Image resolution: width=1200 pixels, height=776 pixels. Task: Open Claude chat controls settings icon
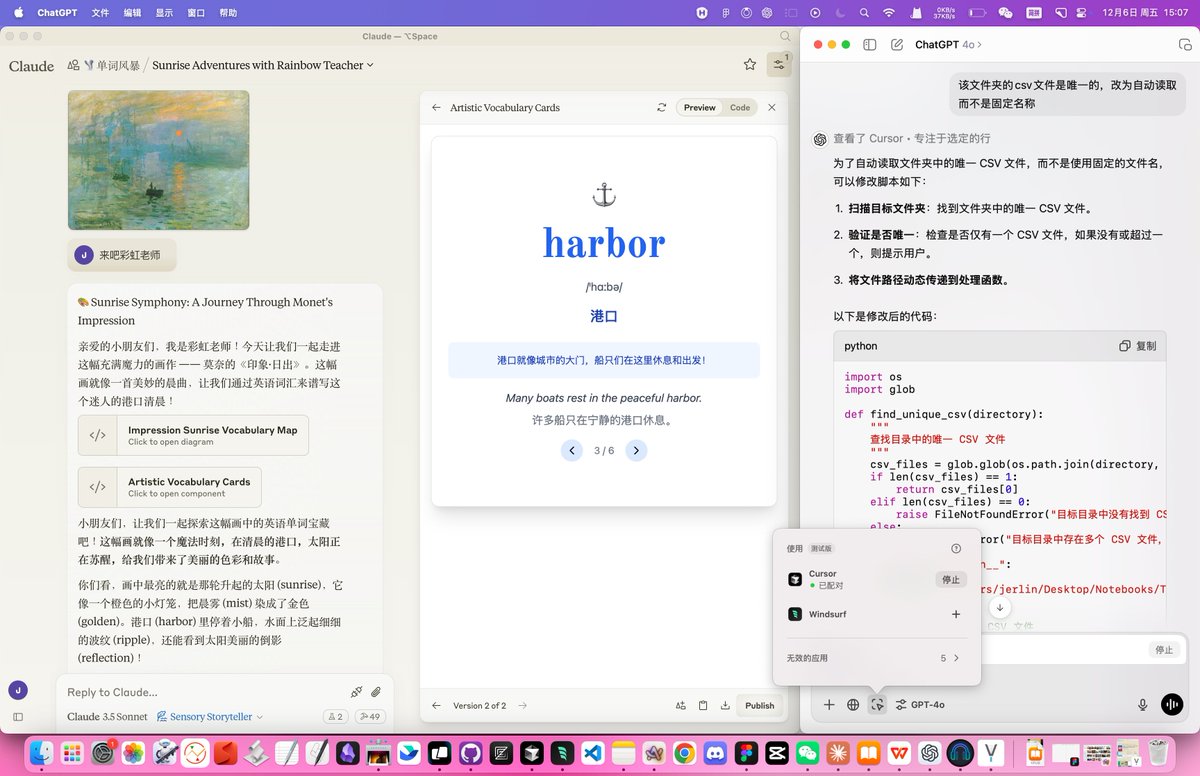click(778, 65)
